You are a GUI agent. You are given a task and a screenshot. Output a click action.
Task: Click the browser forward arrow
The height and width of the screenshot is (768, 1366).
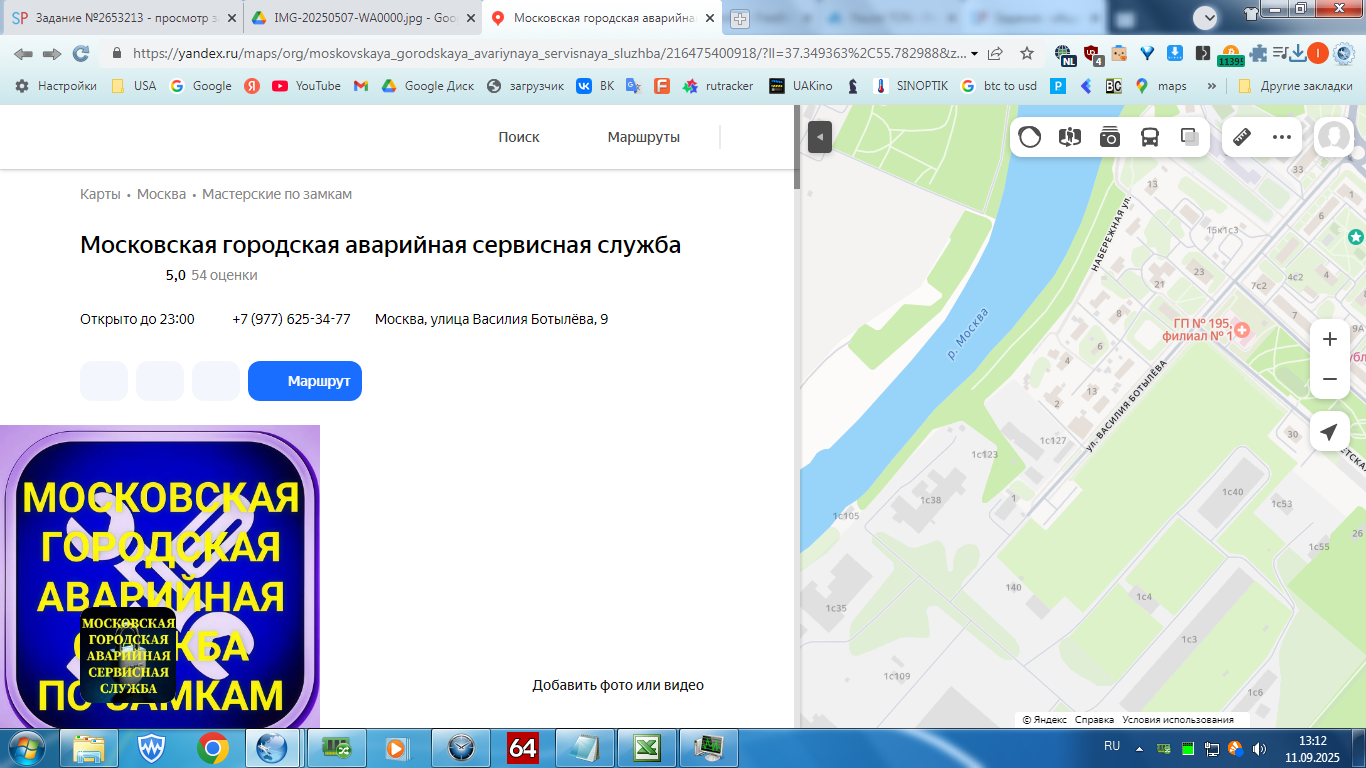tap(52, 54)
